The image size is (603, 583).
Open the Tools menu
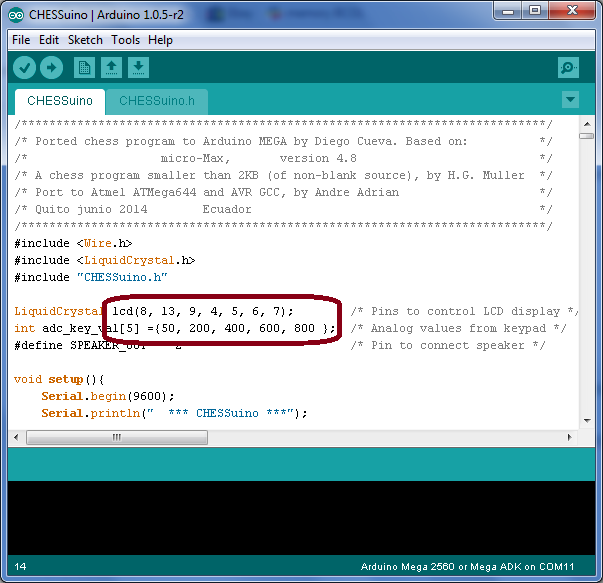pos(126,40)
